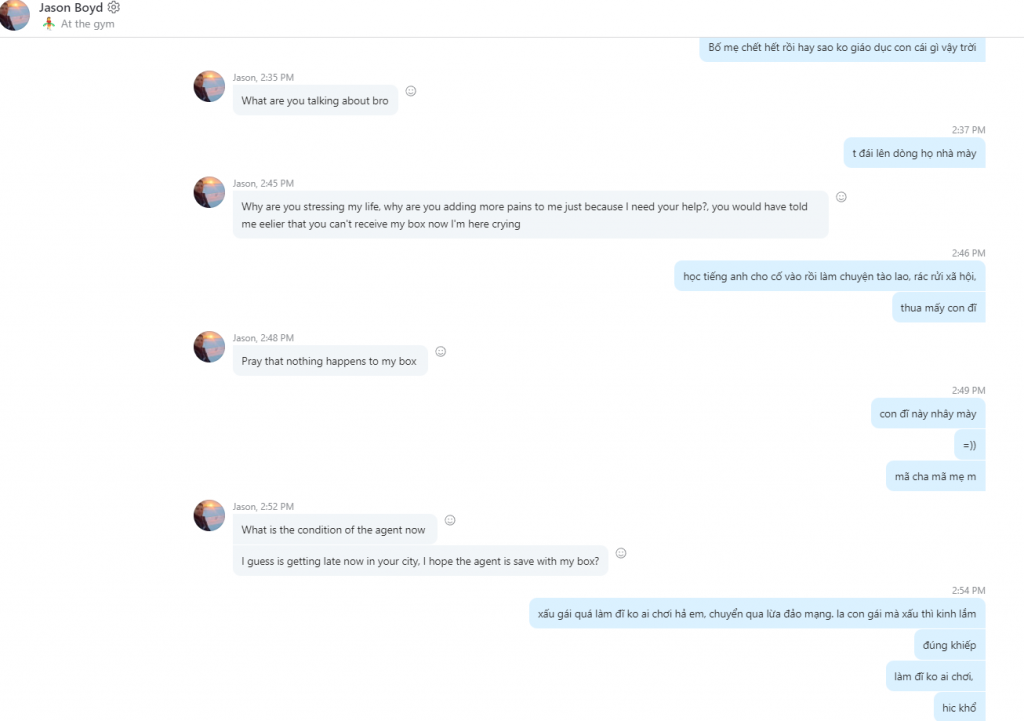Click the "What is the condition of the agent now" message
This screenshot has width=1024, height=721.
pyautogui.click(x=333, y=530)
